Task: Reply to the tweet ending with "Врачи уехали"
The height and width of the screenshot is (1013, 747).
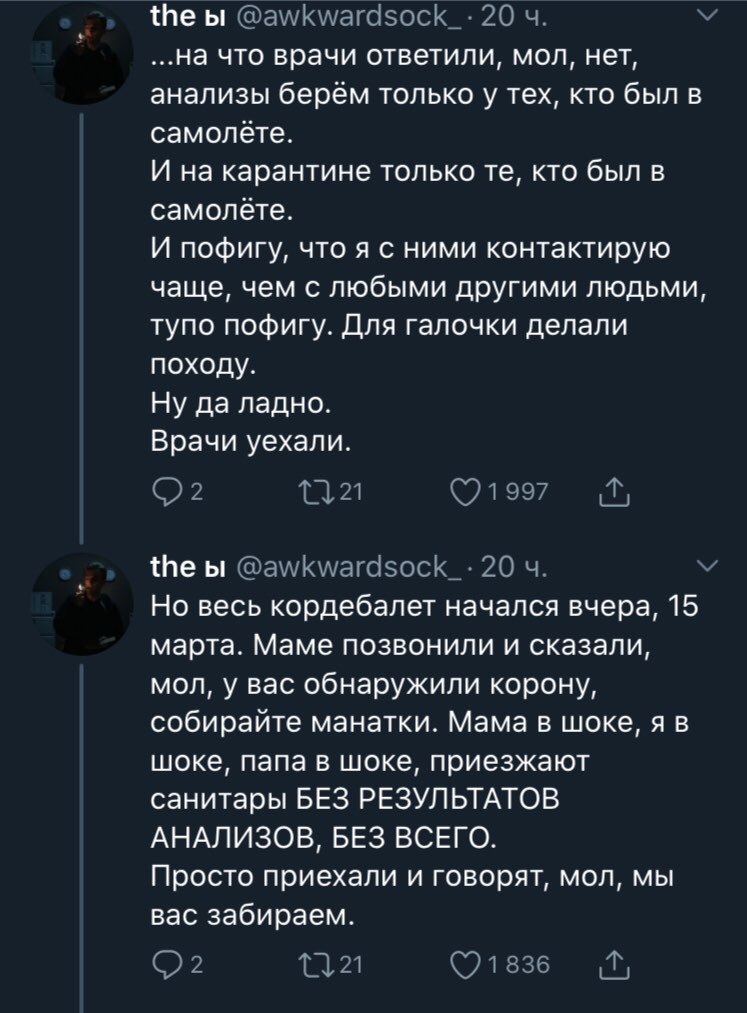Action: (161, 491)
